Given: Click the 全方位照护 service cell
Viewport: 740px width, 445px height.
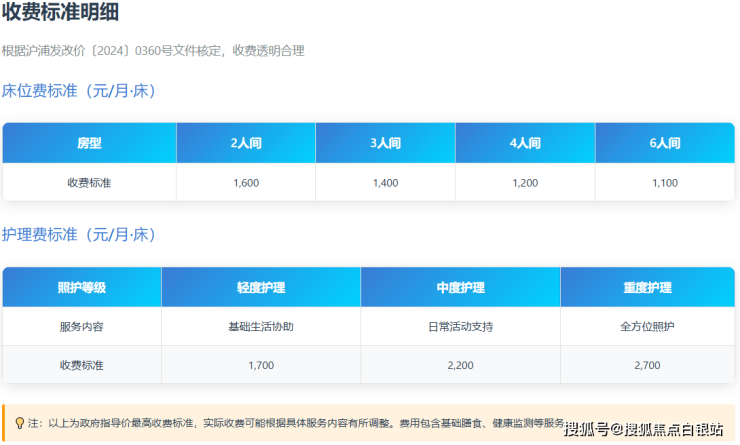Looking at the screenshot, I should 647,327.
